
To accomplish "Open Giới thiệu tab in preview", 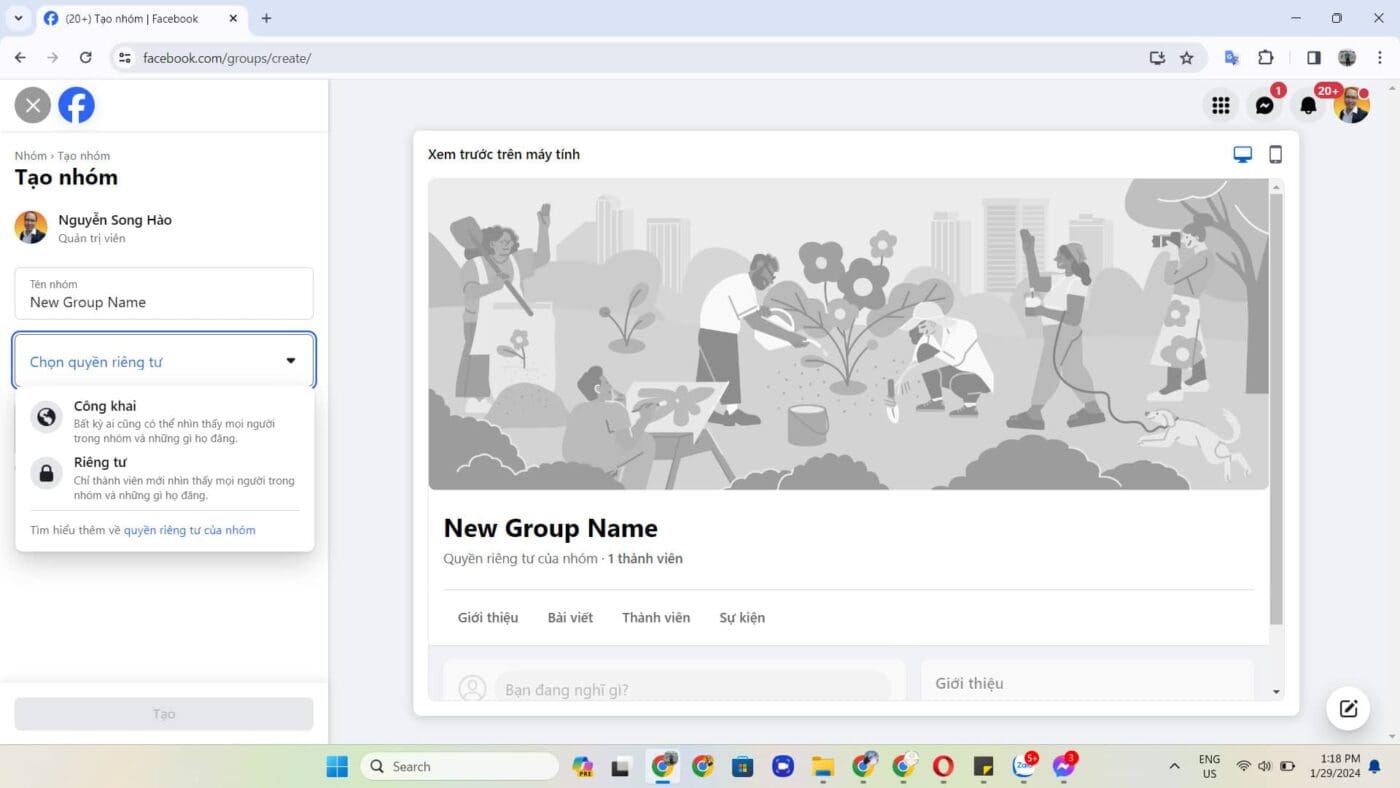I will [x=488, y=617].
